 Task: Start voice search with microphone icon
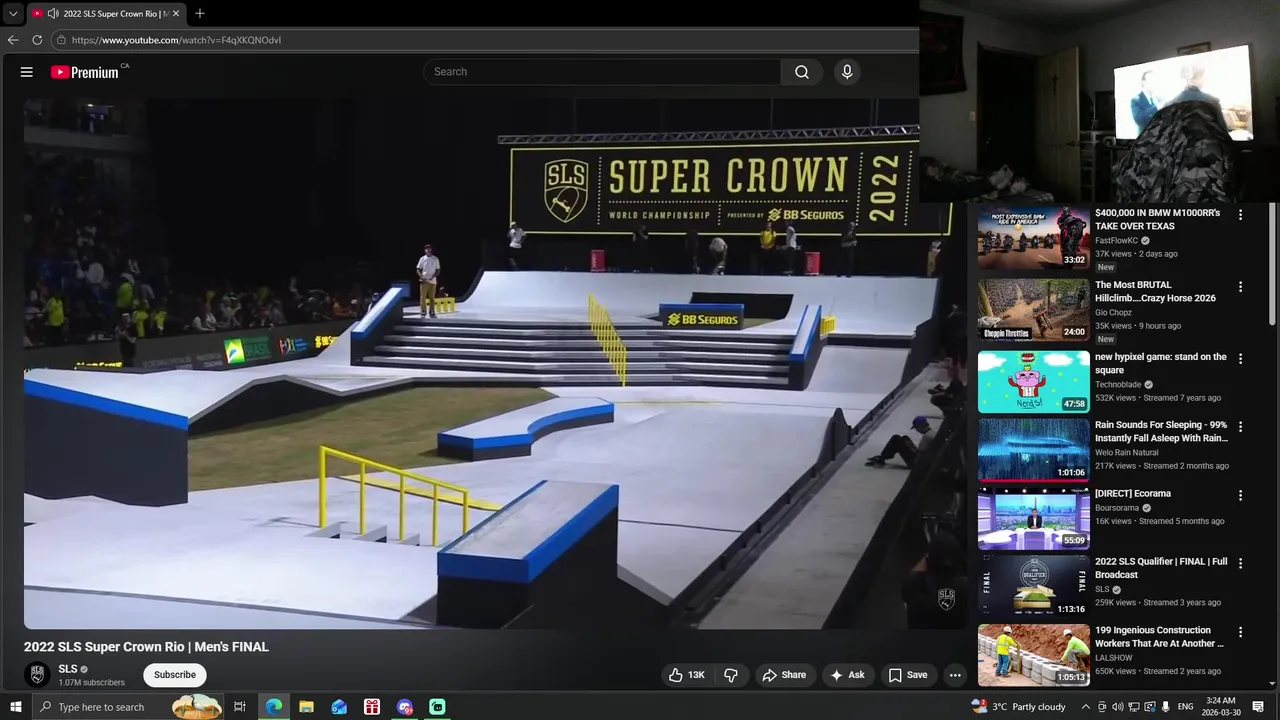(847, 72)
